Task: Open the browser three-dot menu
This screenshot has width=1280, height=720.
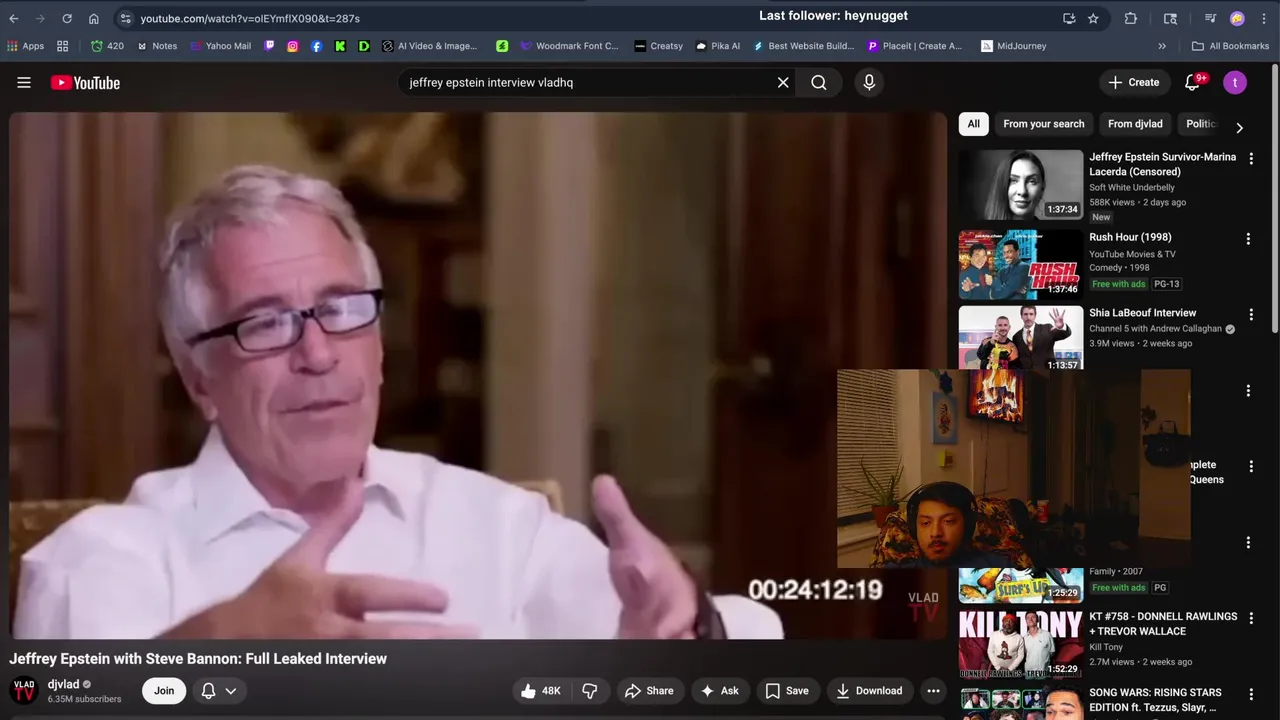Action: coord(1264,18)
